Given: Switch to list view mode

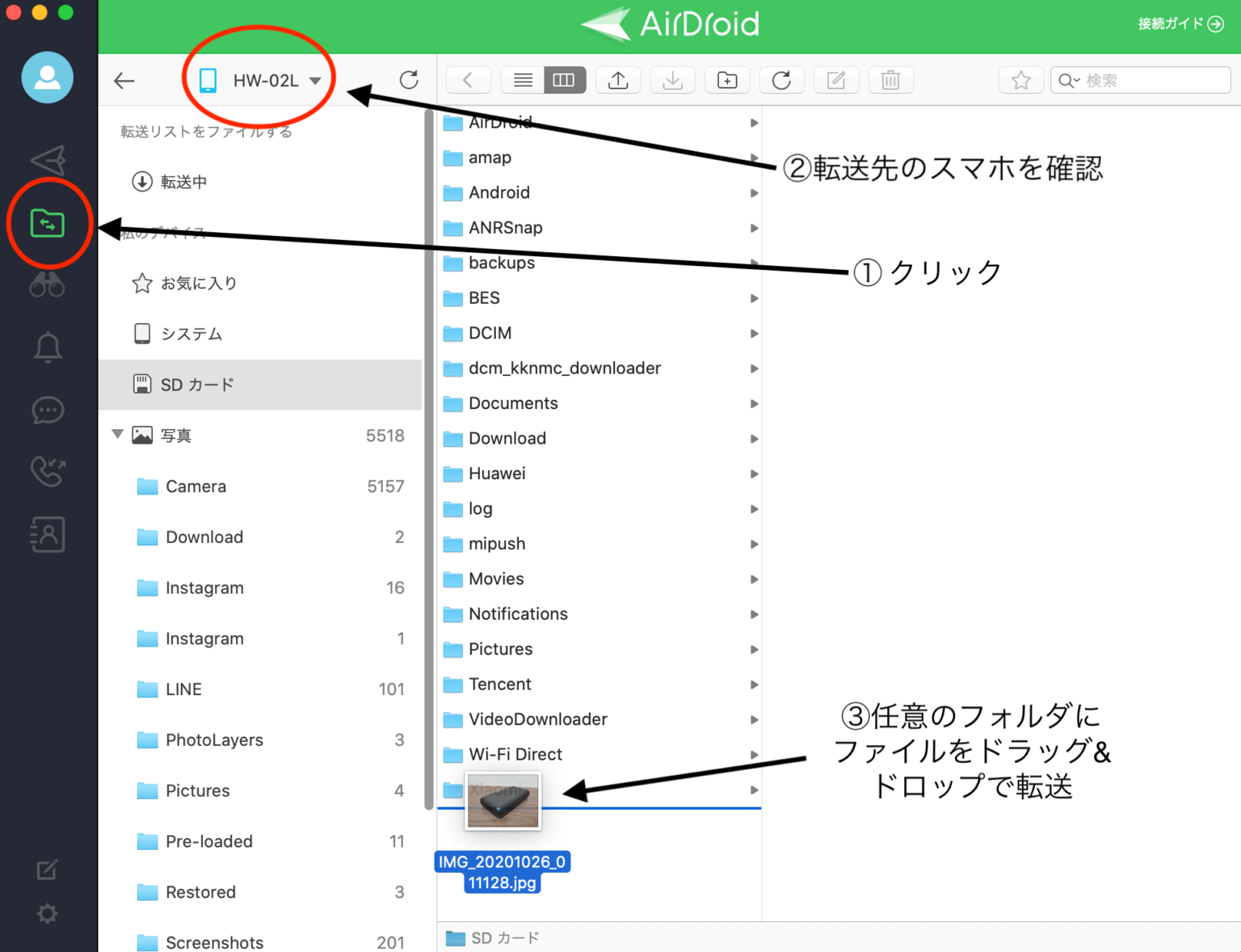Looking at the screenshot, I should pos(522,80).
